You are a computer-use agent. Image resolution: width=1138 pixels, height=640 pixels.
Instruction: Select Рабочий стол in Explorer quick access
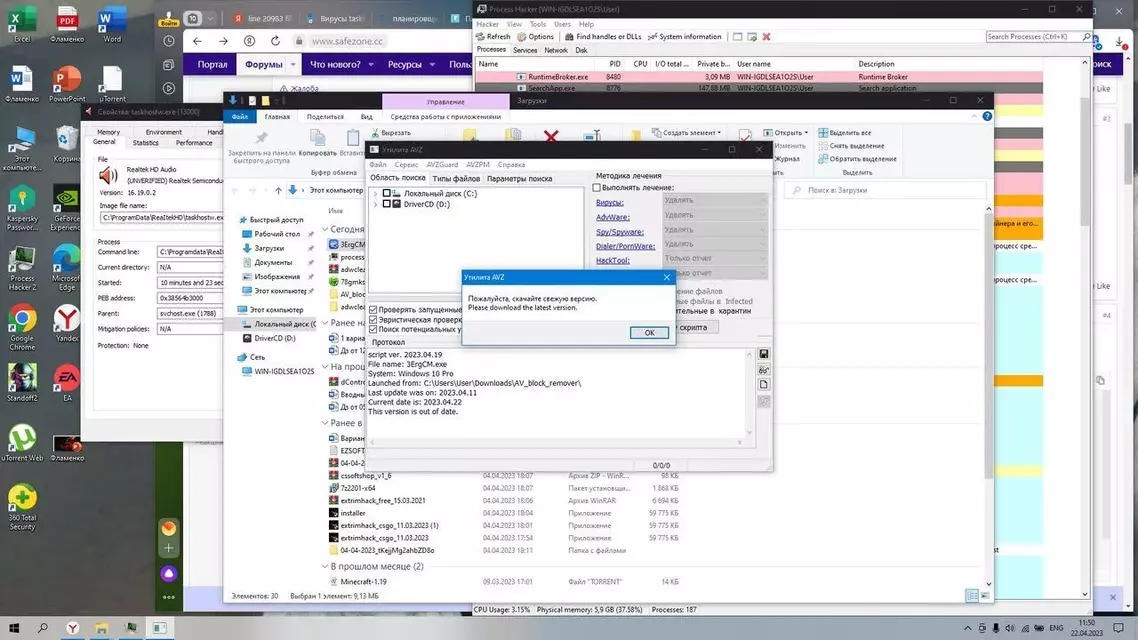[x=277, y=234]
